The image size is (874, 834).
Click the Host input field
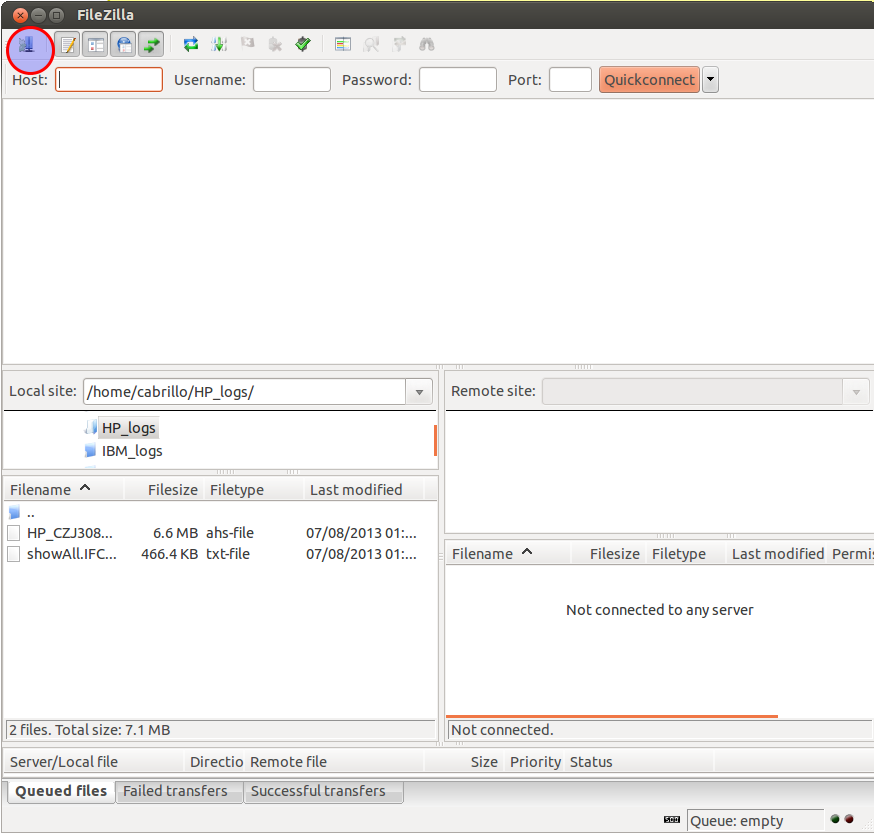109,80
